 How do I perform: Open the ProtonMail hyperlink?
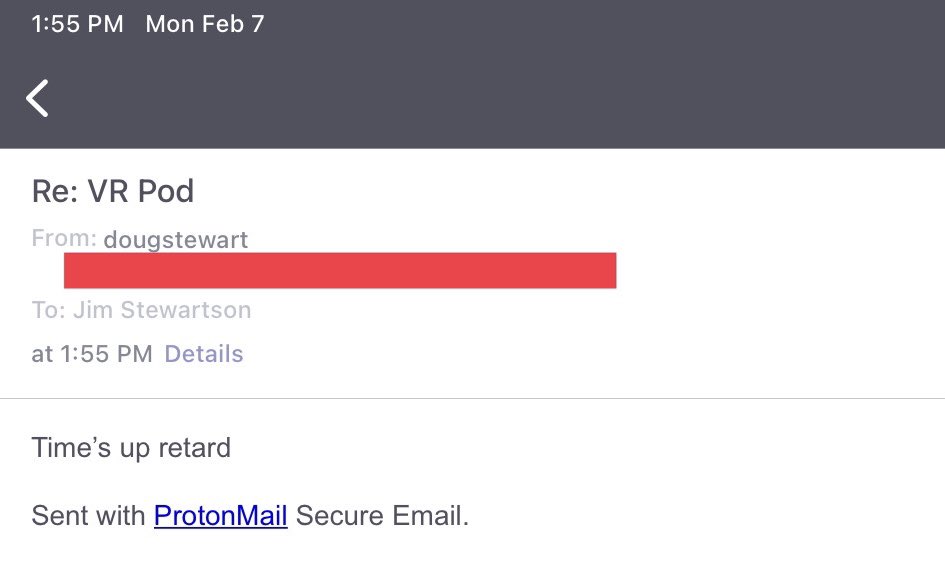[x=220, y=516]
